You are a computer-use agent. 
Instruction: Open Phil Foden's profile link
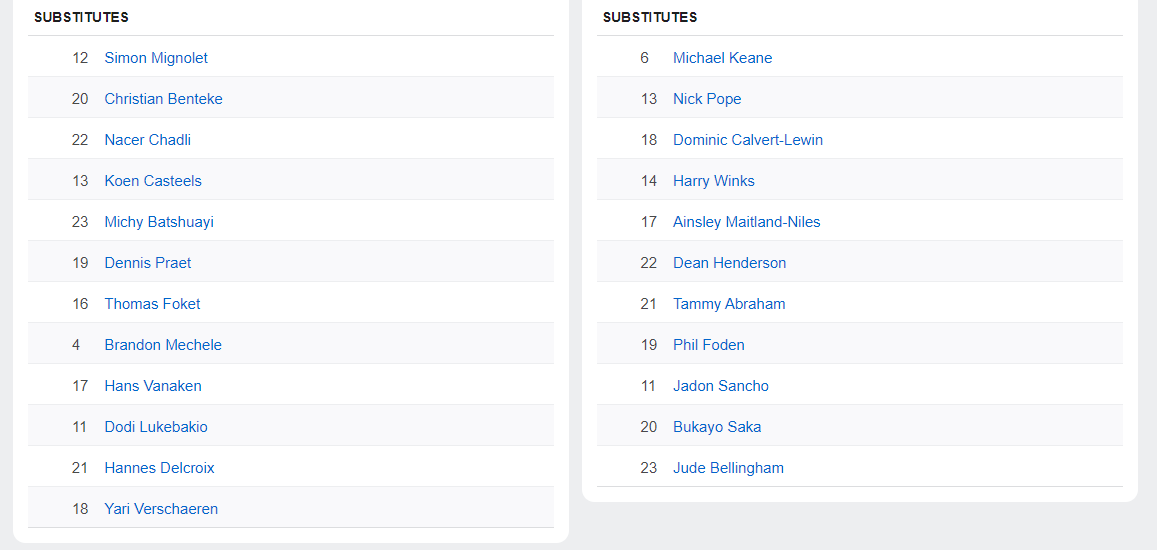[x=708, y=345]
